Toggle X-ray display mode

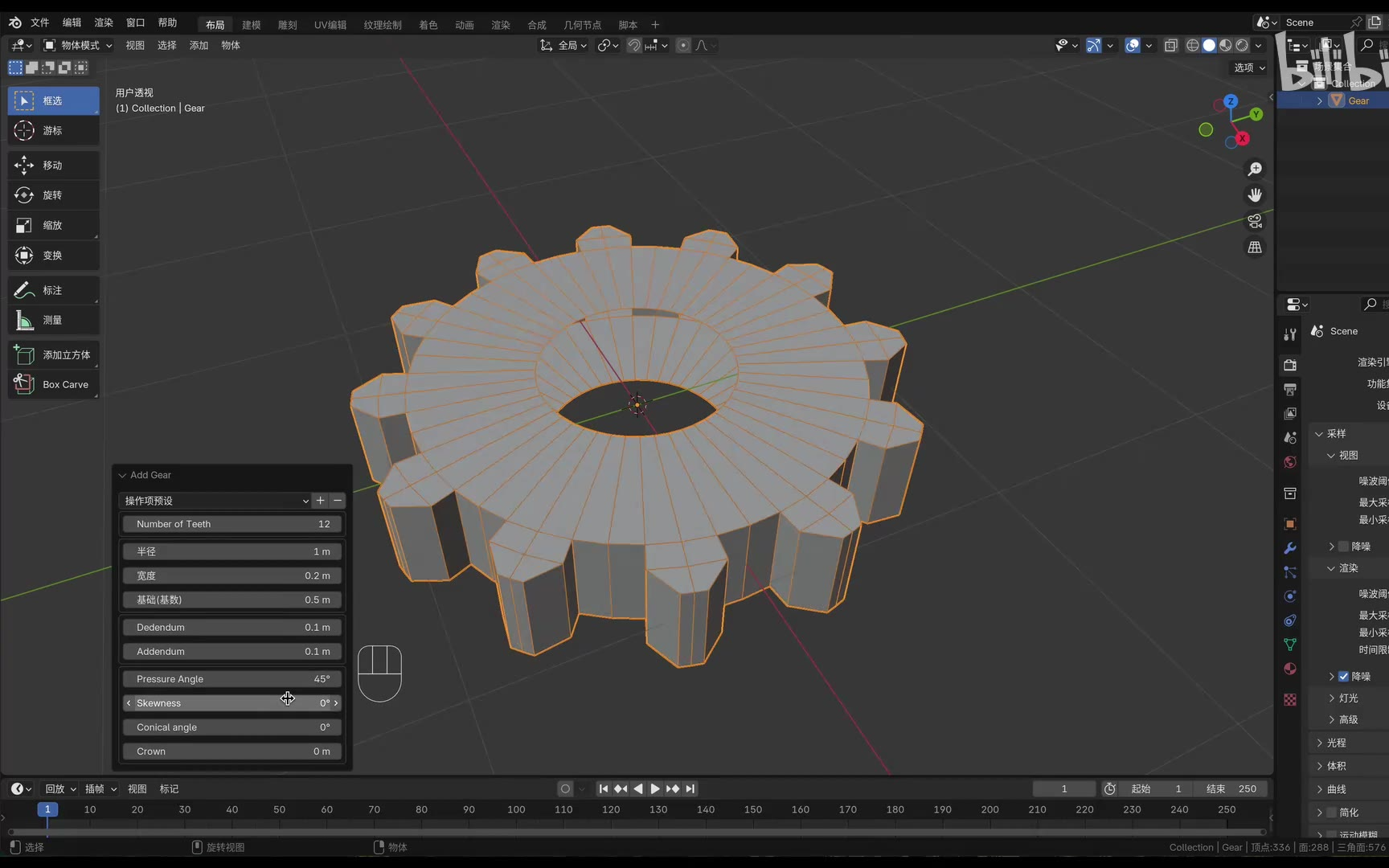(x=1171, y=45)
